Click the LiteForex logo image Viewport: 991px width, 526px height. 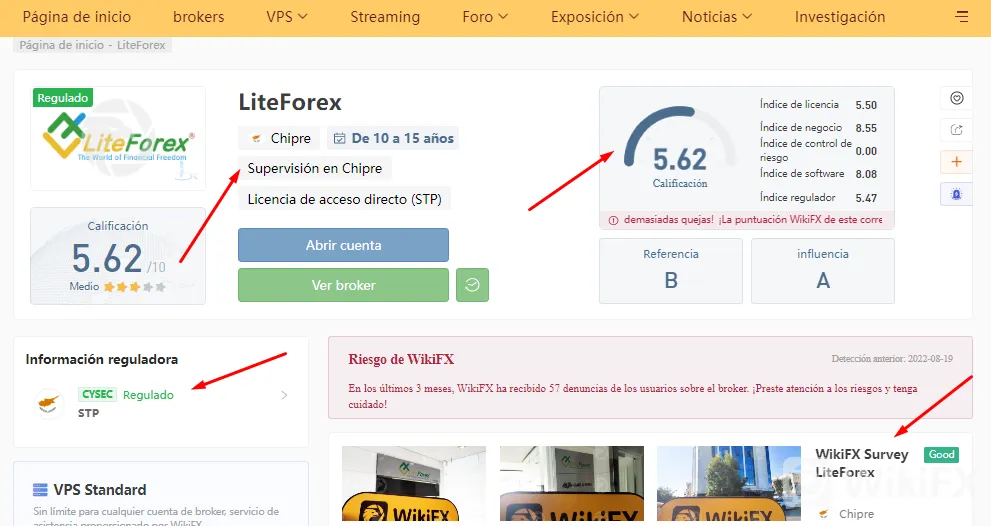pos(118,138)
